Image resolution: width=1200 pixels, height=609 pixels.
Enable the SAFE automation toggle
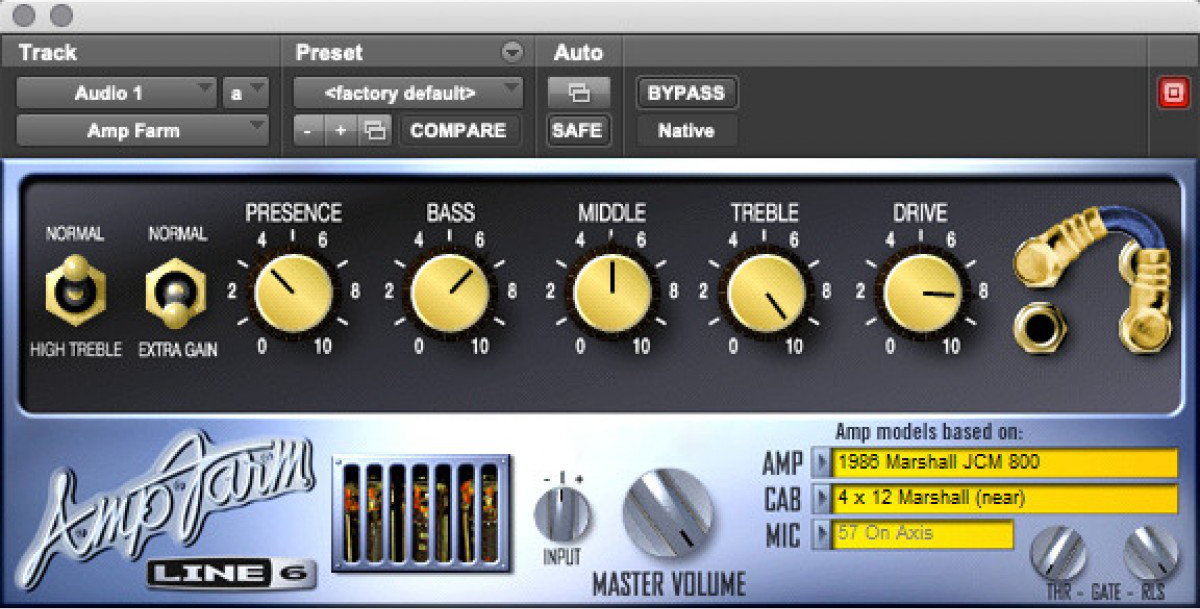pyautogui.click(x=578, y=130)
